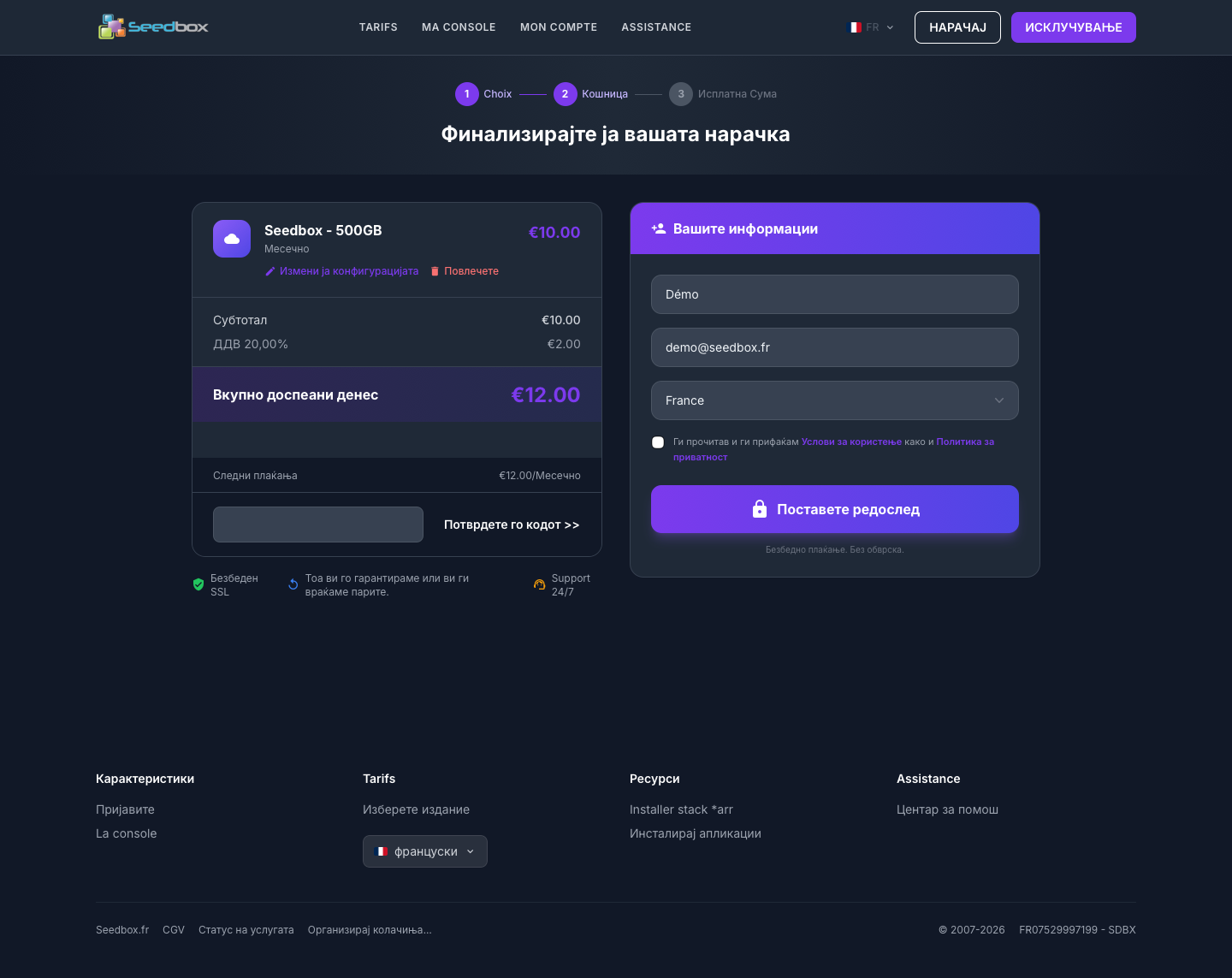Click Seedbox.fr link in bottom bar
Image resolution: width=1232 pixels, height=978 pixels.
click(122, 930)
